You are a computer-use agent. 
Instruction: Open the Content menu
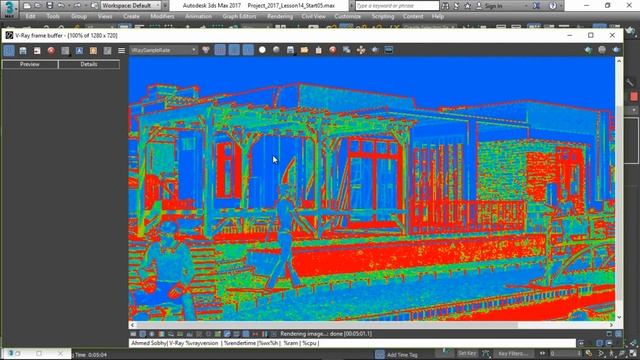pos(413,16)
